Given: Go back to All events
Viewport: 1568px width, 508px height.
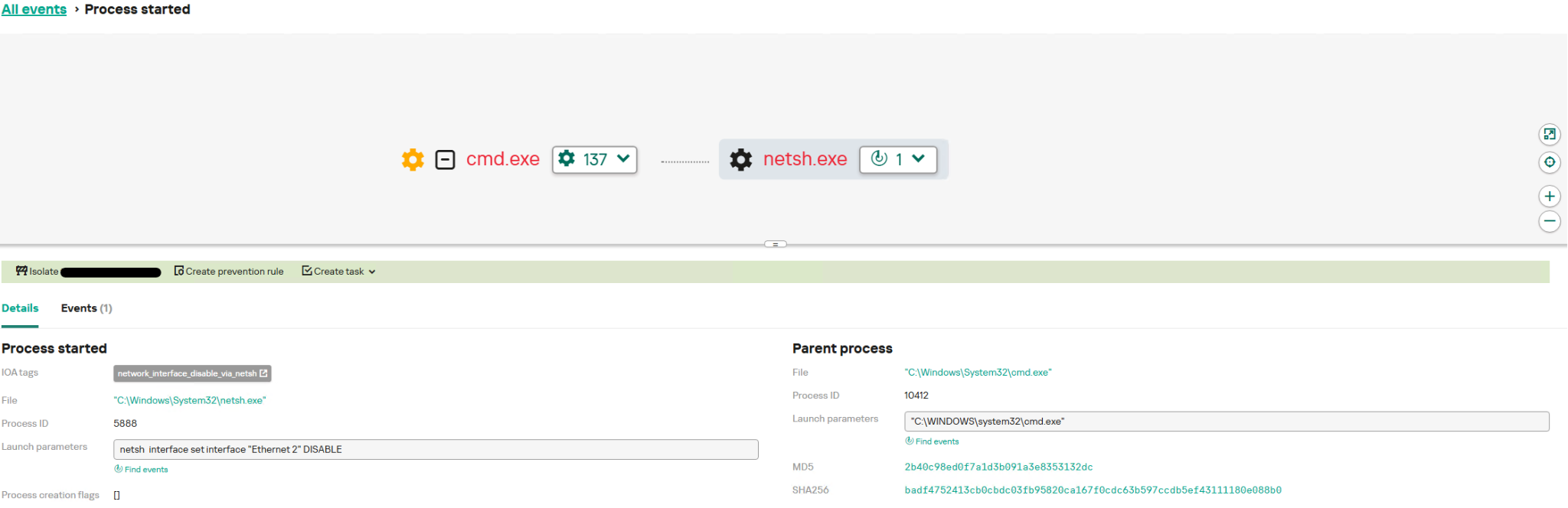Looking at the screenshot, I should [x=34, y=9].
